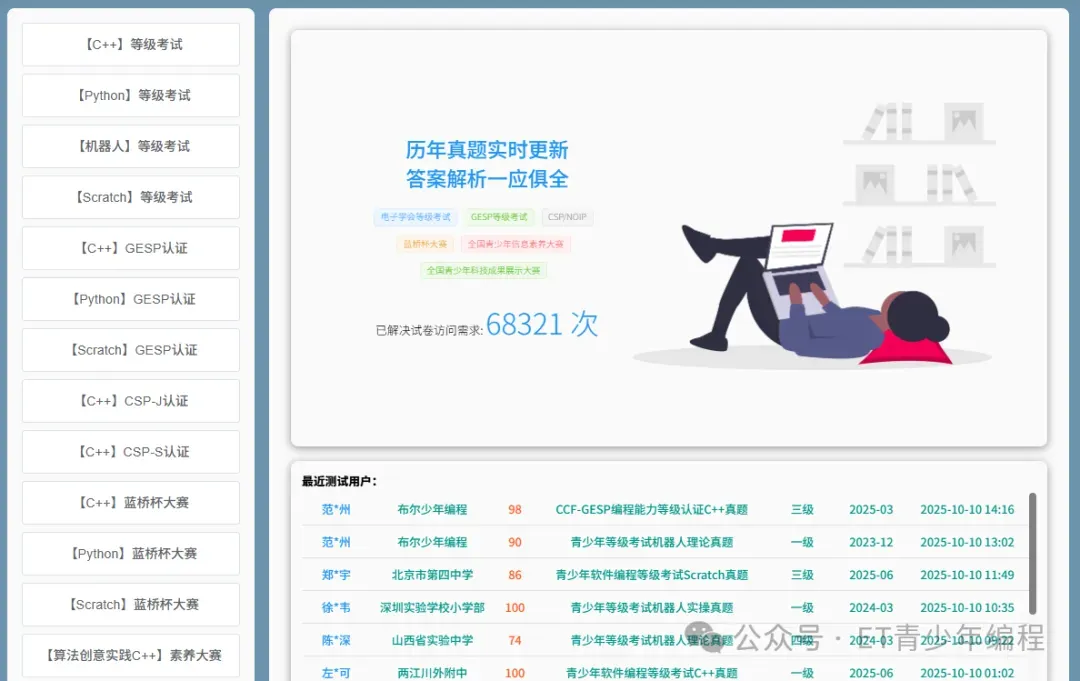Click user 范*州 in the 14:16 row

pos(336,510)
